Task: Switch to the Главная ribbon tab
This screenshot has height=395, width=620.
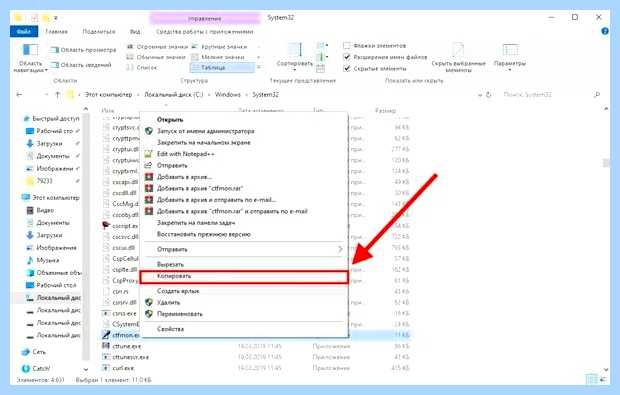Action: coord(57,31)
